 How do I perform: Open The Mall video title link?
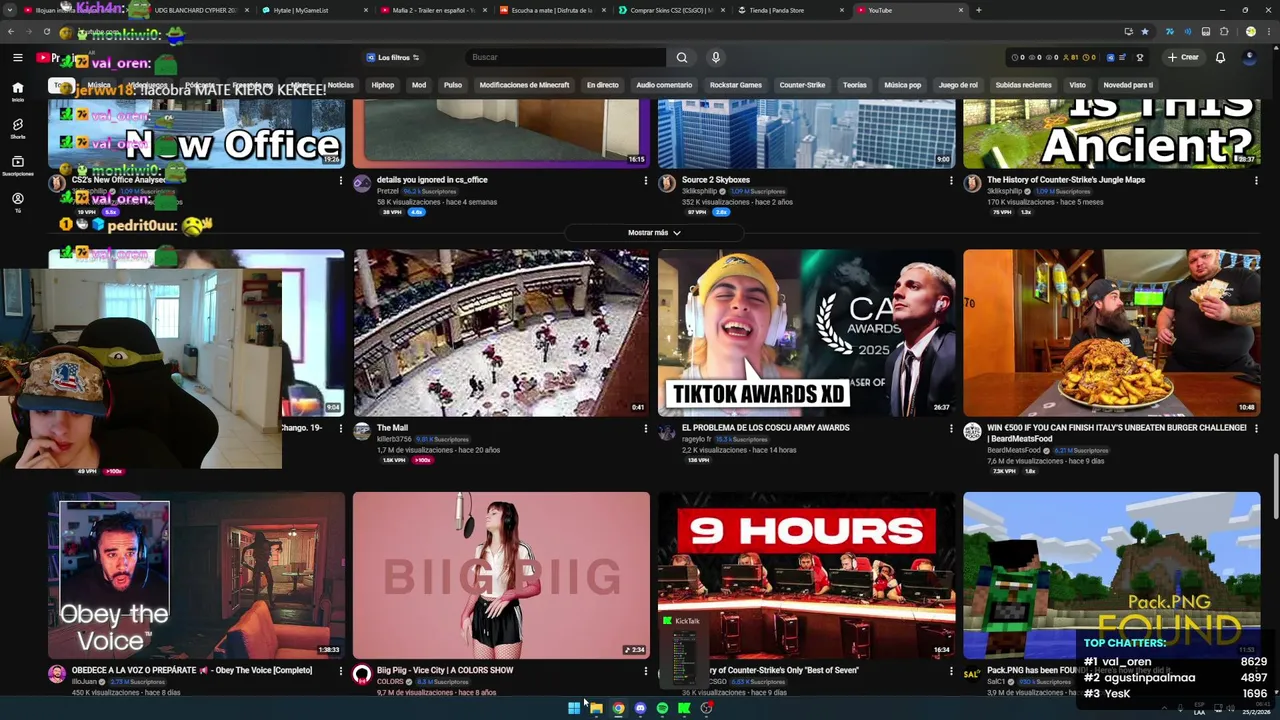tap(392, 428)
